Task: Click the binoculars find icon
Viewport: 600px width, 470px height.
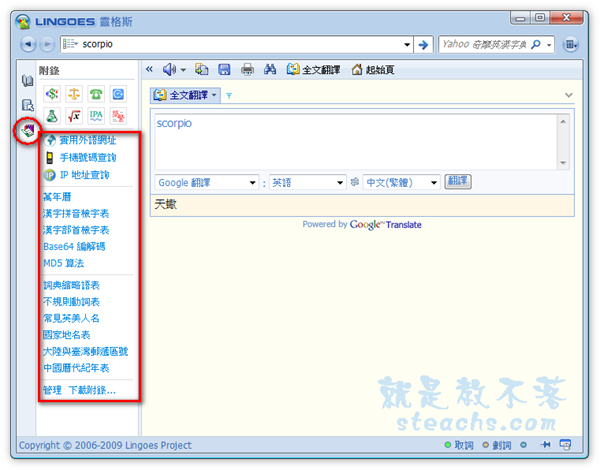Action: coord(270,69)
